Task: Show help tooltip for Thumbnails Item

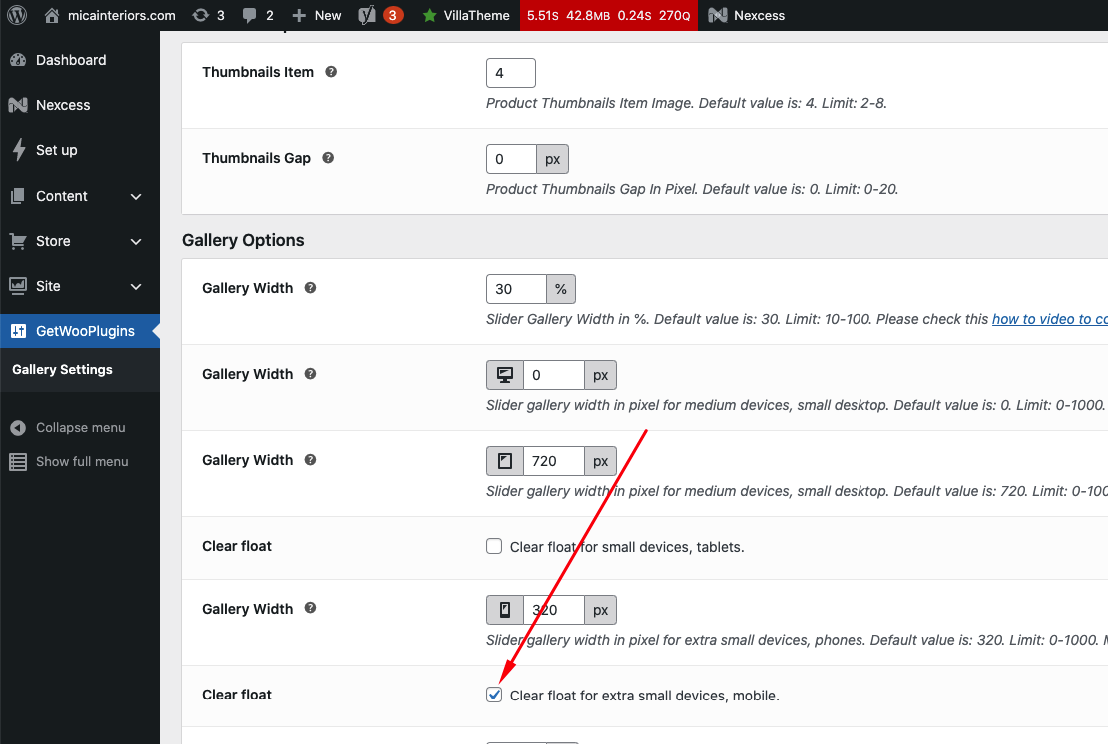Action: [x=331, y=71]
